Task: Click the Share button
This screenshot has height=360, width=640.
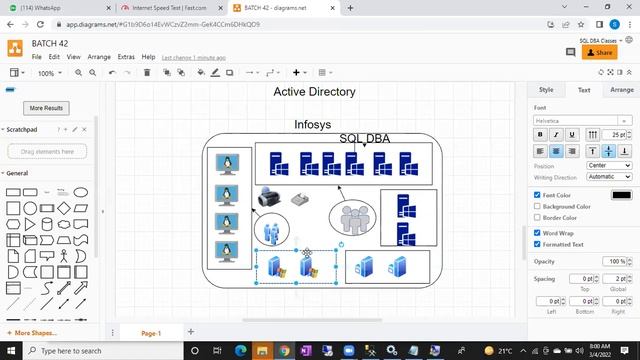Action: [x=600, y=53]
